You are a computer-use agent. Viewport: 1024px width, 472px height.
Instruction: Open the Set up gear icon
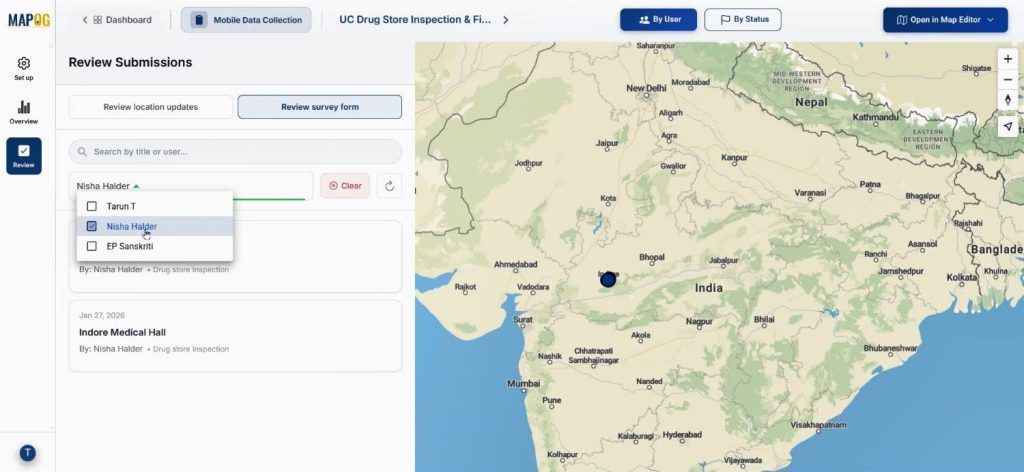(24, 69)
